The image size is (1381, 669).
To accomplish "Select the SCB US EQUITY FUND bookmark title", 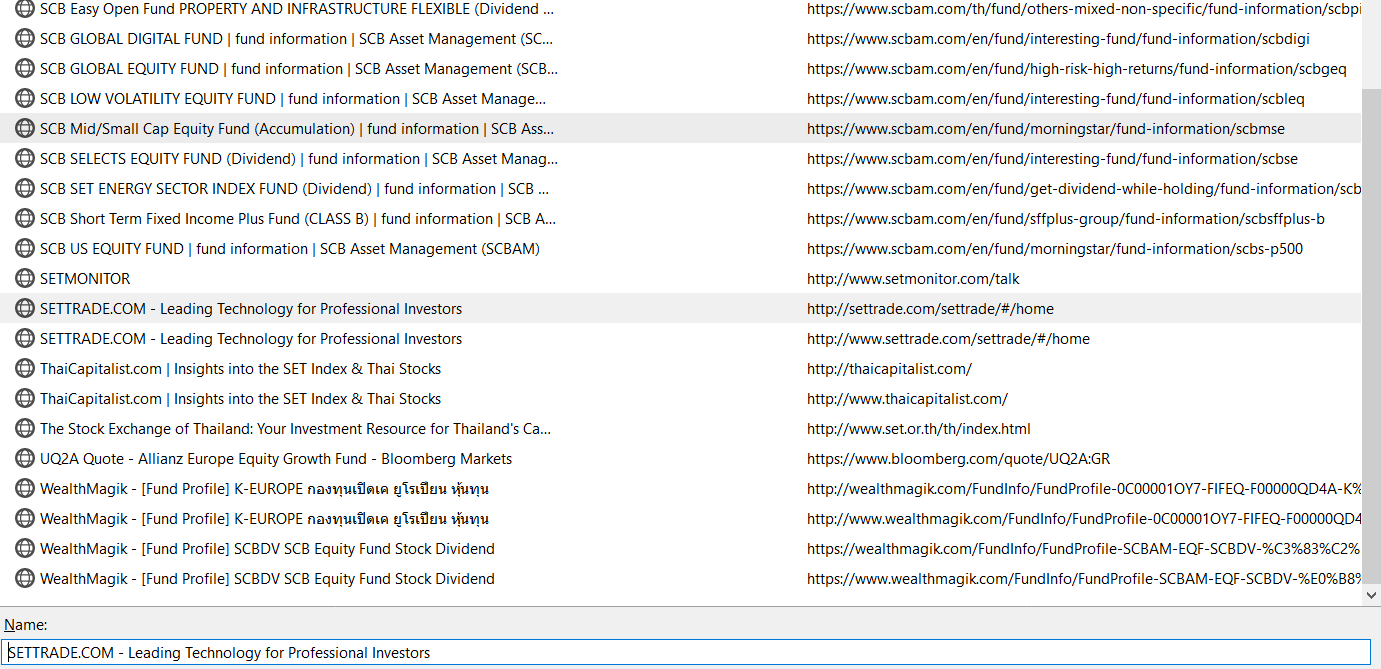I will [x=290, y=249].
